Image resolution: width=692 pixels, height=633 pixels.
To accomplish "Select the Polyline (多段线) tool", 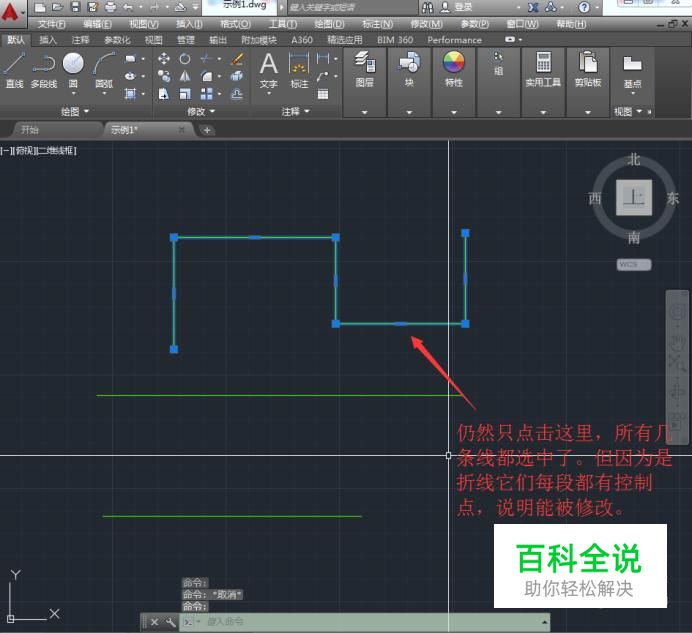I will [x=44, y=69].
